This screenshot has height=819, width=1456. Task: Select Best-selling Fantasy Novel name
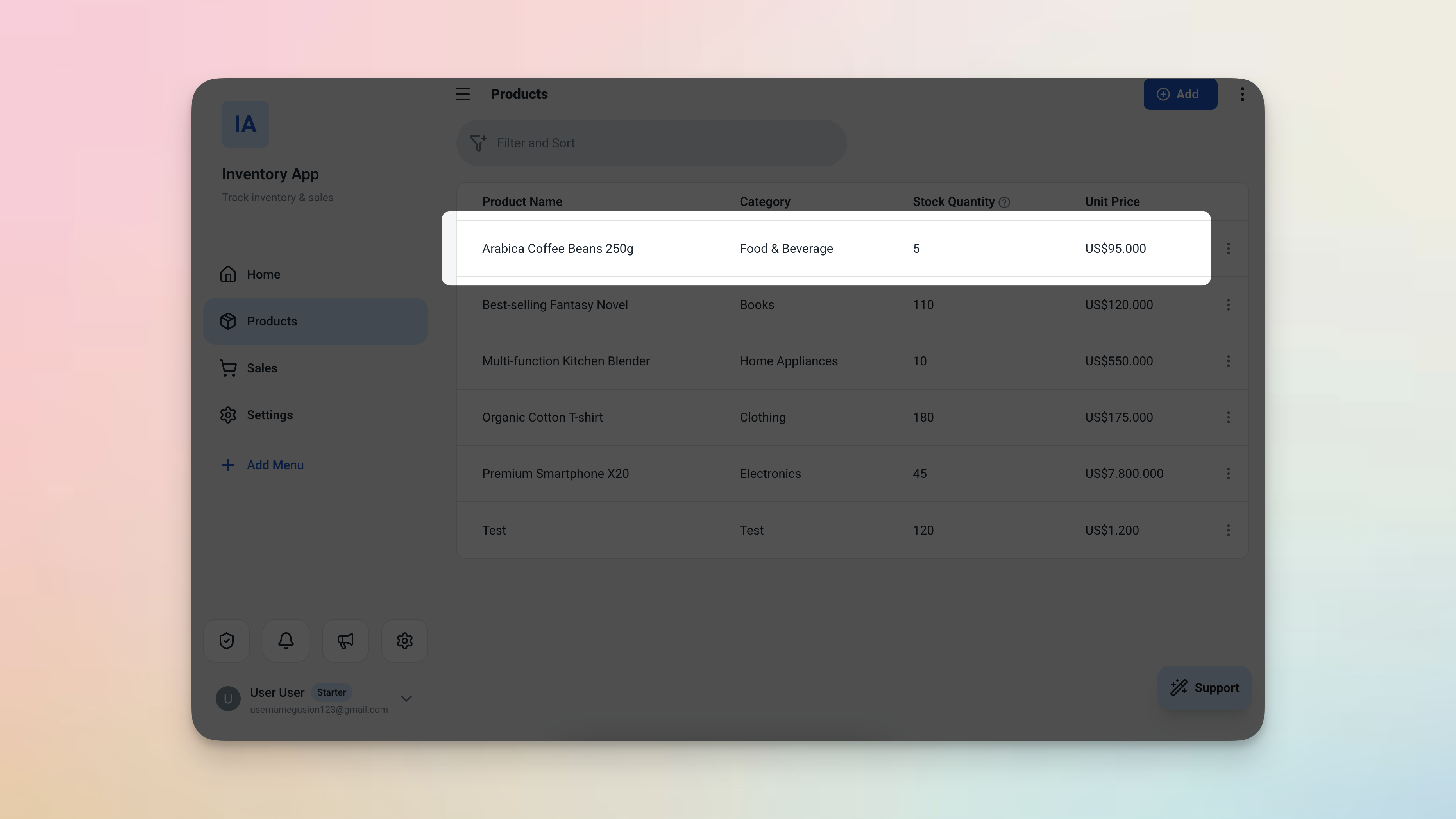click(x=554, y=305)
